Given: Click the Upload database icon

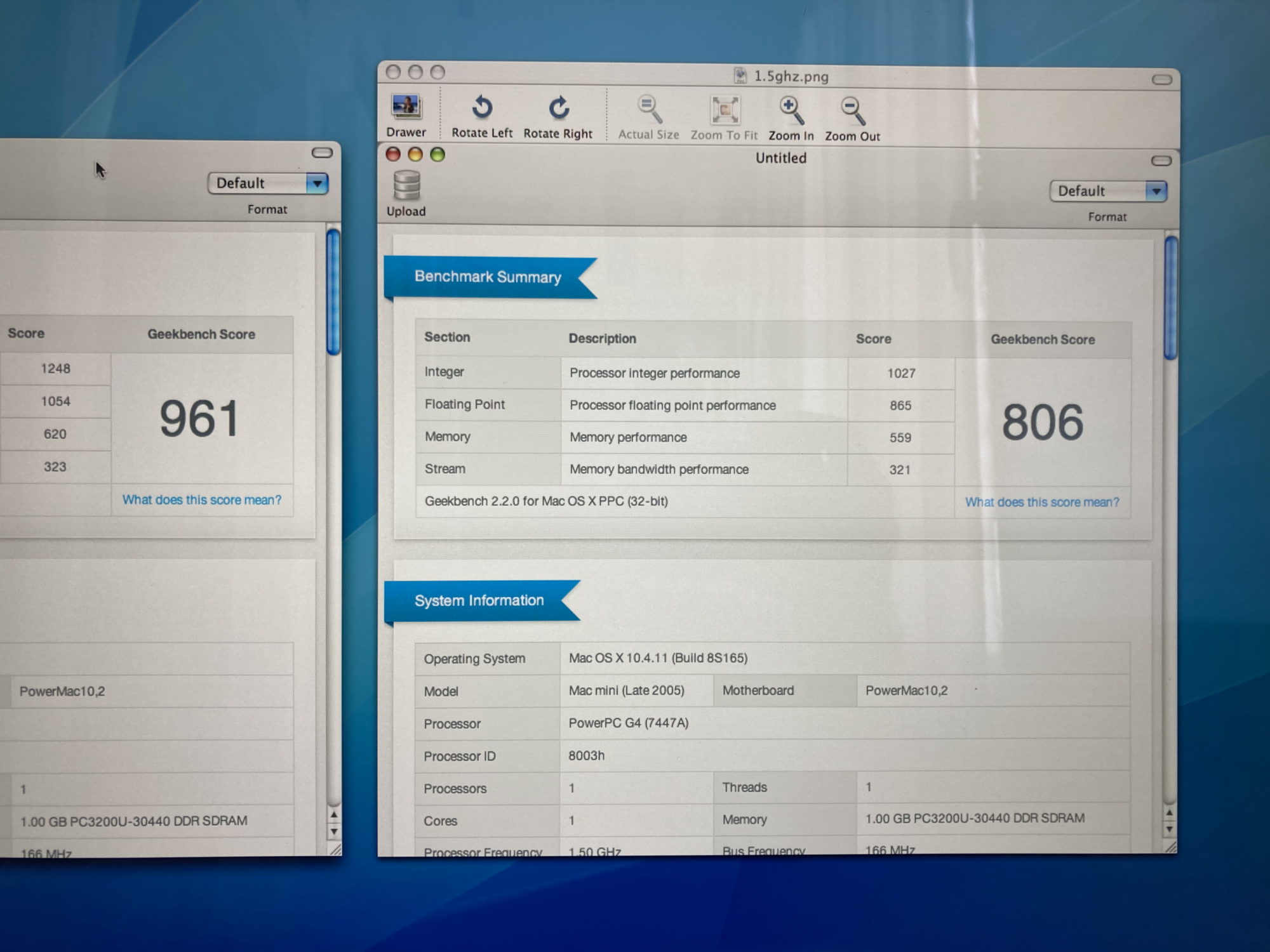Looking at the screenshot, I should point(406,187).
